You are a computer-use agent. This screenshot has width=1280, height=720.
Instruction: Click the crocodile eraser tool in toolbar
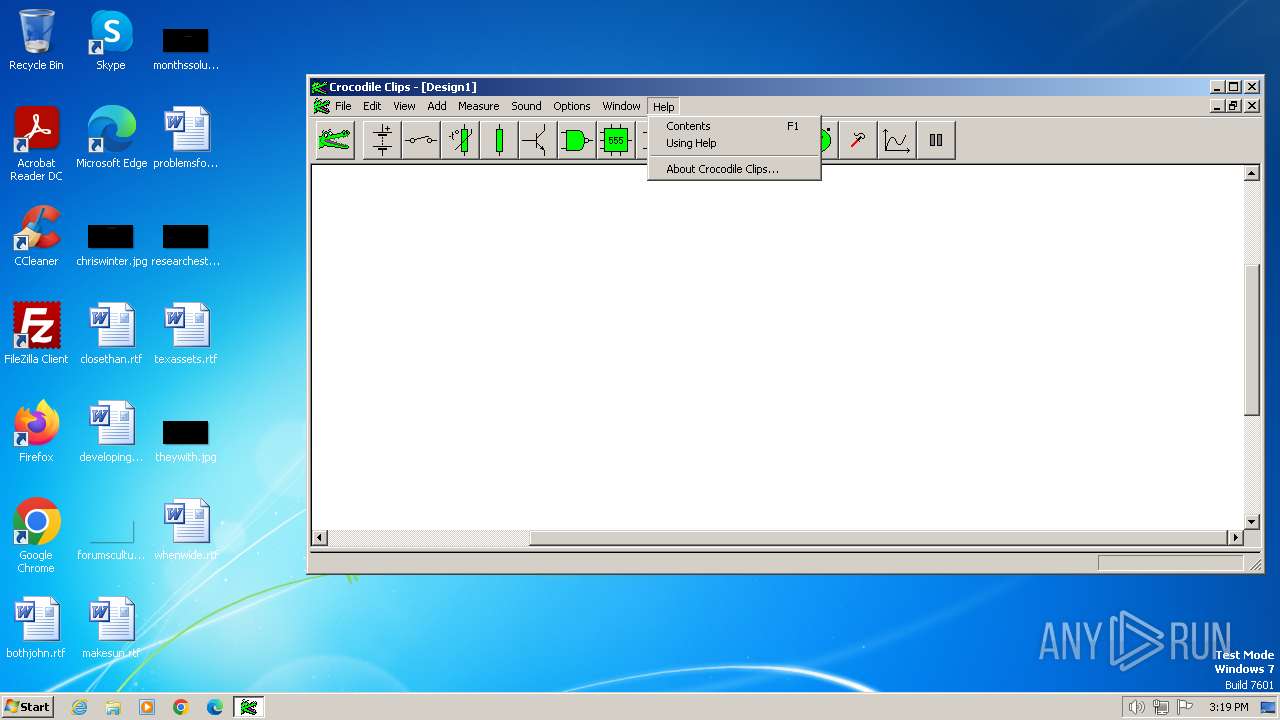point(335,140)
